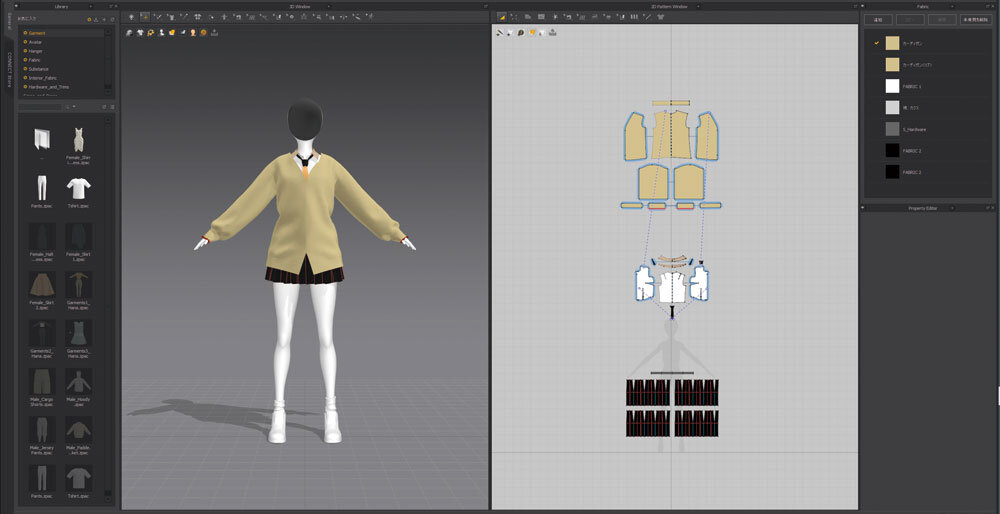Click the remove unused fabrics button
The image size is (1000, 514).
point(976,19)
